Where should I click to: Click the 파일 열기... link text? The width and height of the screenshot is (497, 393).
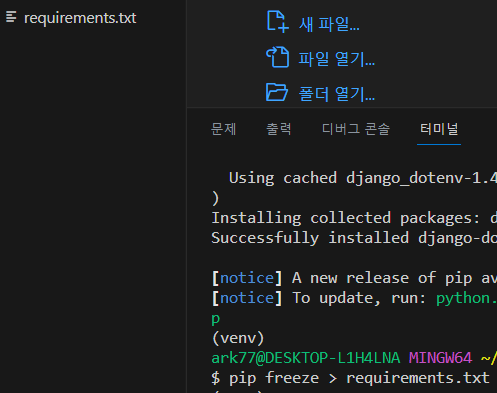336,59
